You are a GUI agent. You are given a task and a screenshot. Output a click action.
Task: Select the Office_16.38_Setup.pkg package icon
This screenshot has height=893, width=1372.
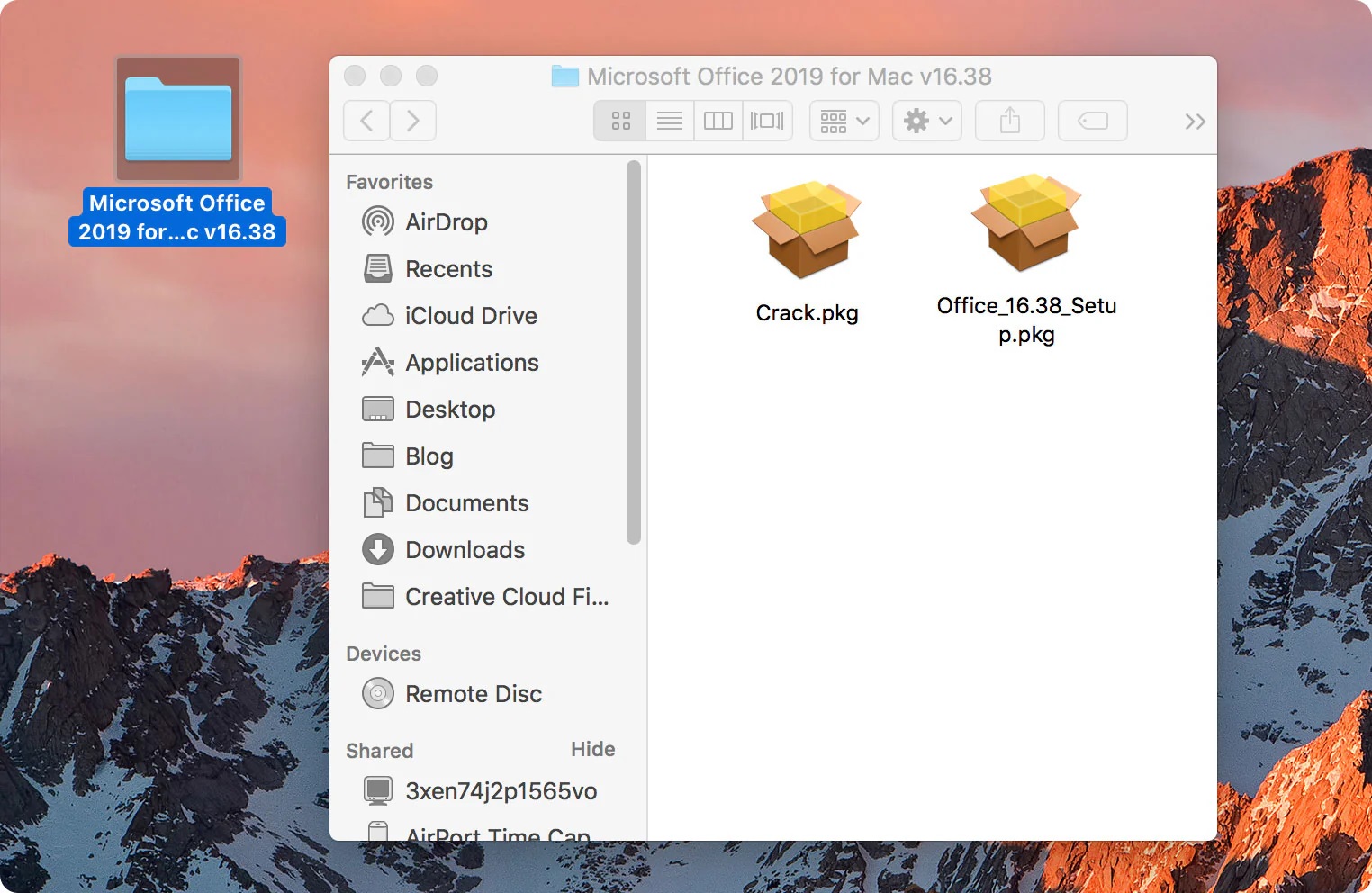(1026, 223)
